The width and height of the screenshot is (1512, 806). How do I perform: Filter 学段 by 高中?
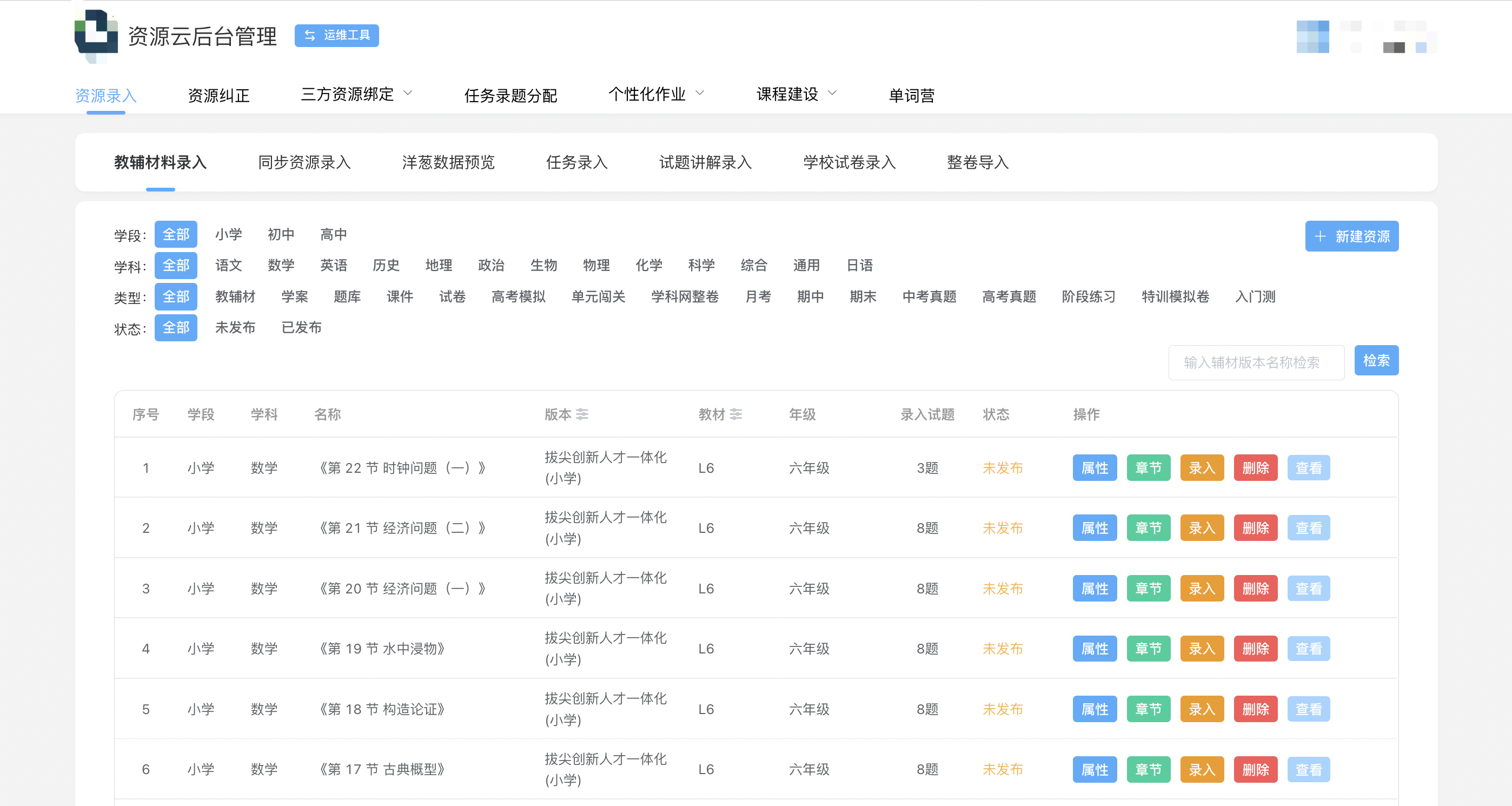tap(334, 234)
